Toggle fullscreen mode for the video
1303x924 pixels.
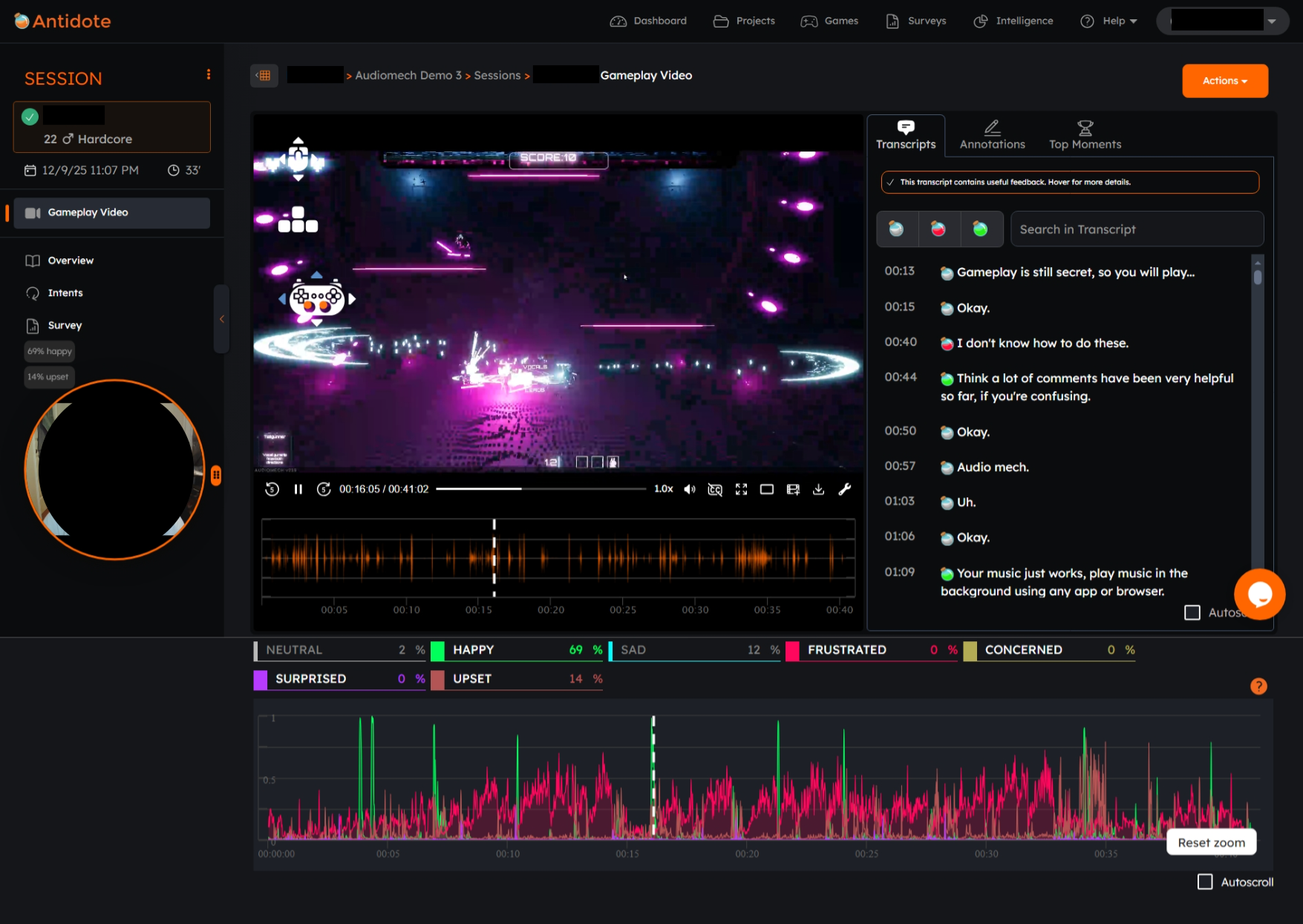741,489
